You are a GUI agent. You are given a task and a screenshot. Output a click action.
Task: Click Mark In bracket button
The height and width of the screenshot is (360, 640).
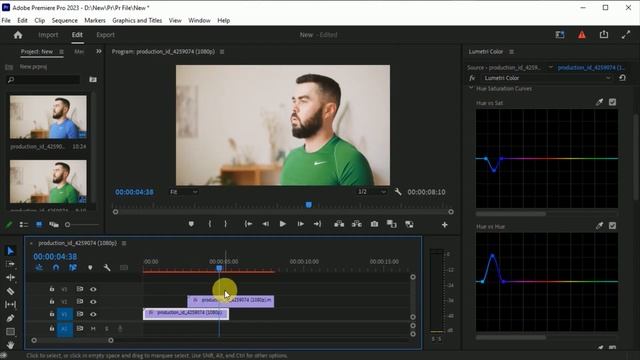[209, 224]
